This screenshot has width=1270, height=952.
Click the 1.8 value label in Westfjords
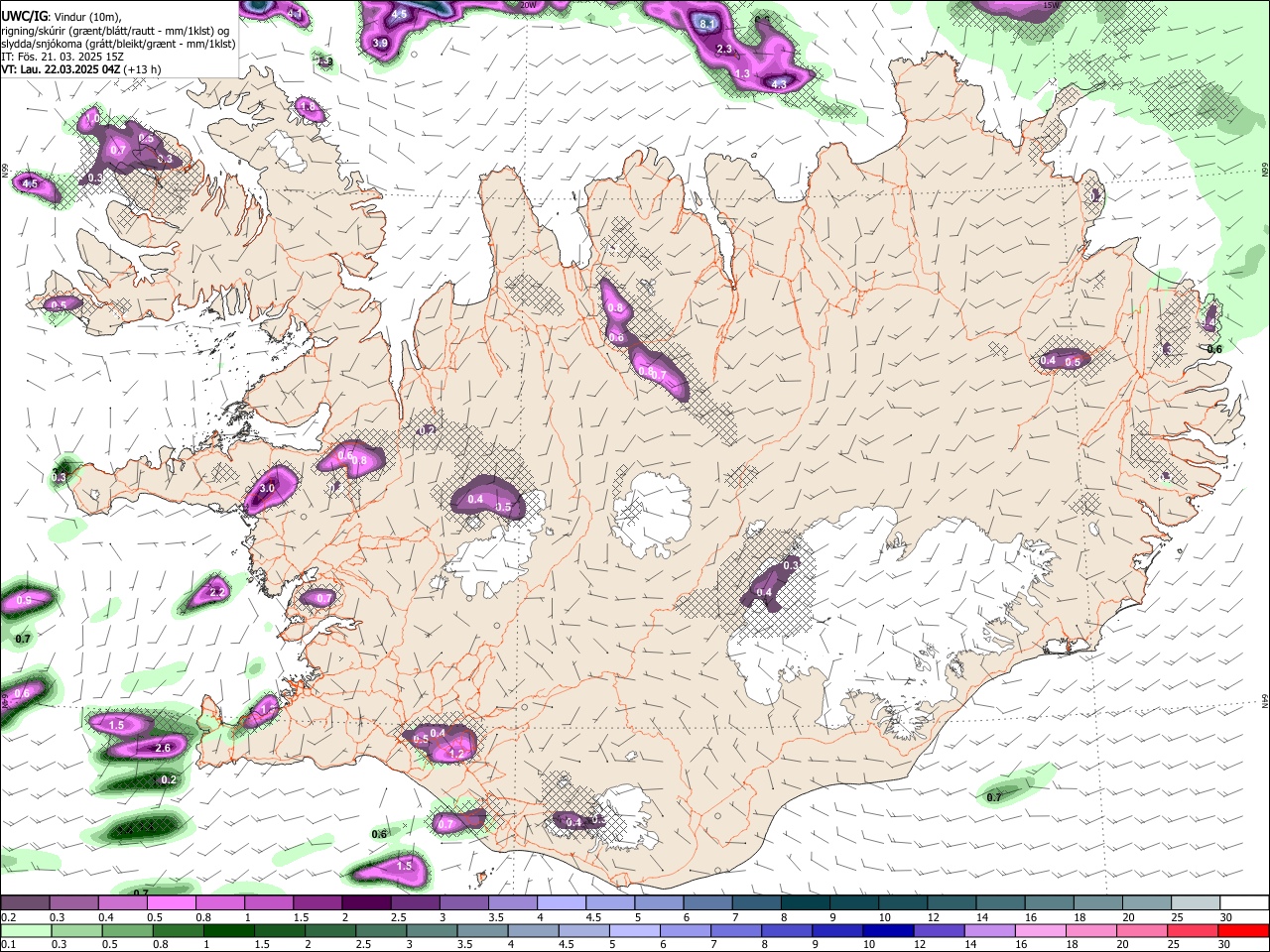click(307, 106)
